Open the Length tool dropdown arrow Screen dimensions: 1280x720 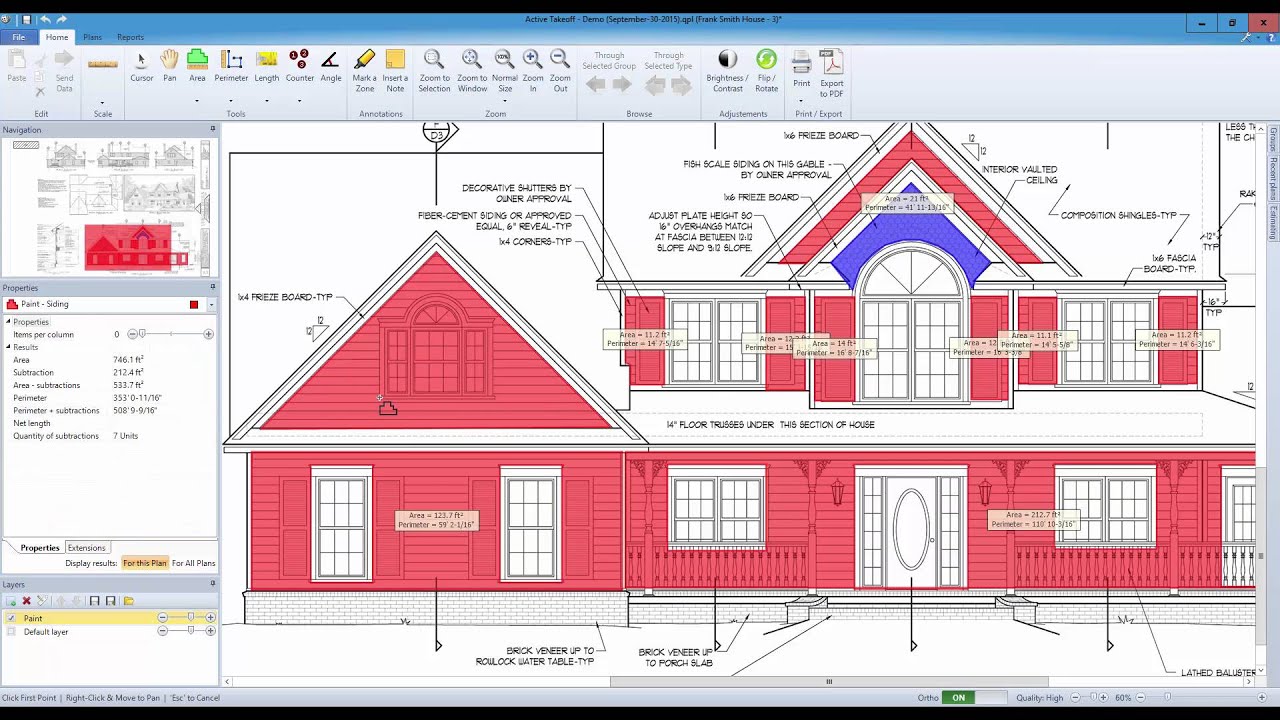point(267,101)
